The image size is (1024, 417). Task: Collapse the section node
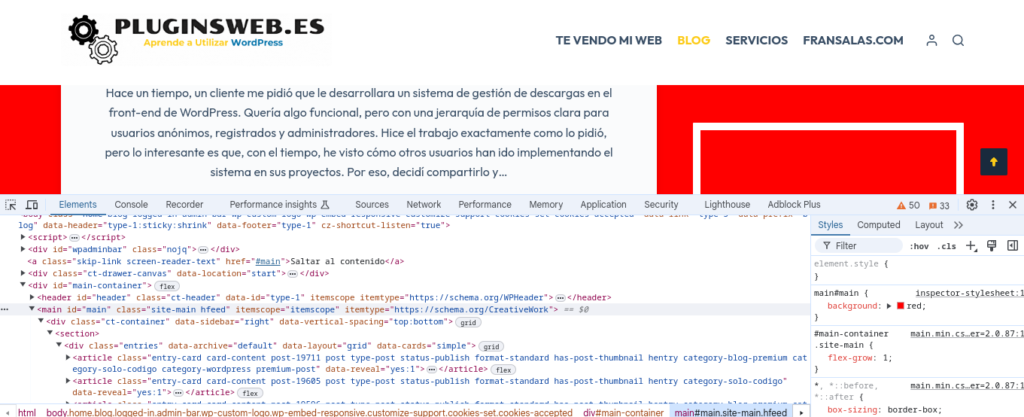50,333
